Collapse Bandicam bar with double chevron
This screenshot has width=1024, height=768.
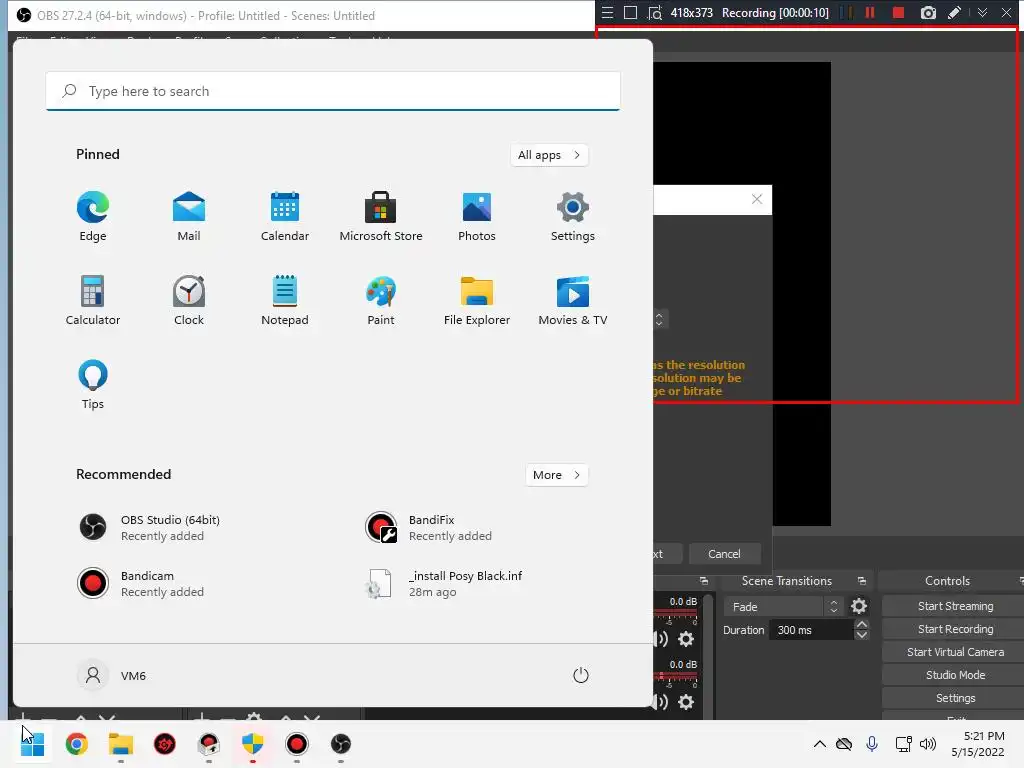tap(982, 12)
